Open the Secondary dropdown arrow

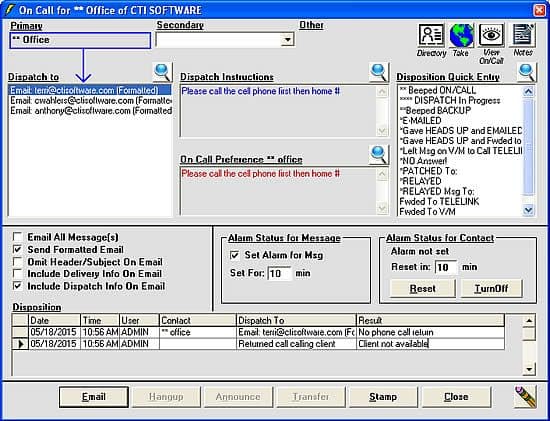[287, 40]
